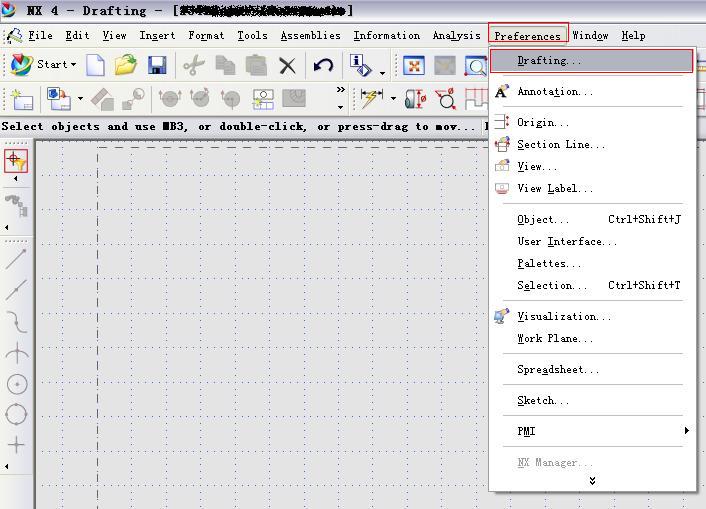
Task: Select the Arc sketch tool
Action: tap(17, 353)
